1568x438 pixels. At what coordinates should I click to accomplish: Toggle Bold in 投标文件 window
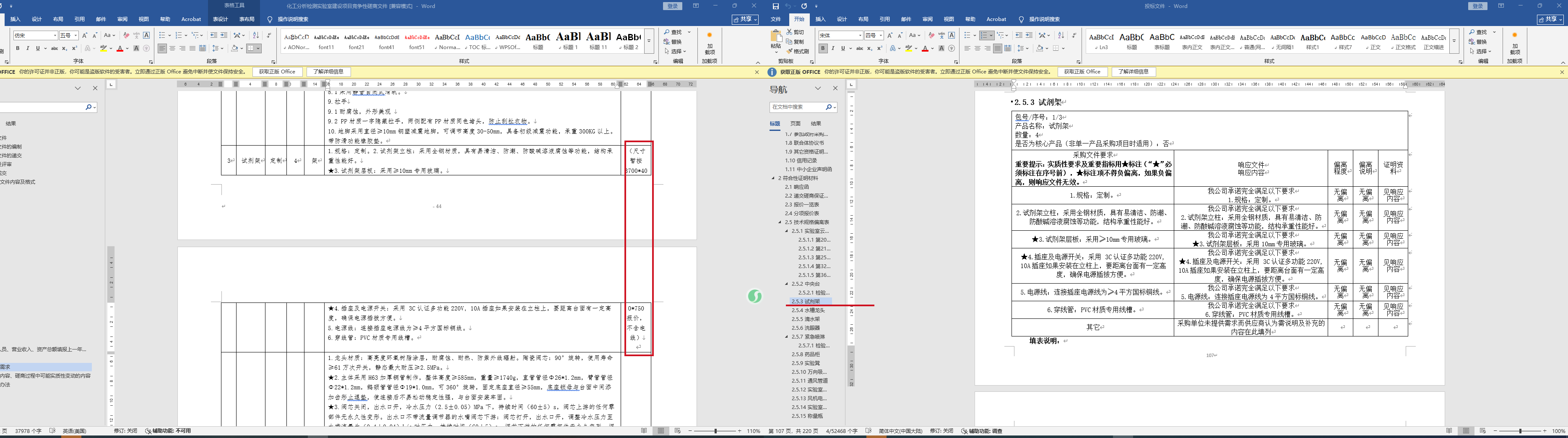tap(823, 49)
